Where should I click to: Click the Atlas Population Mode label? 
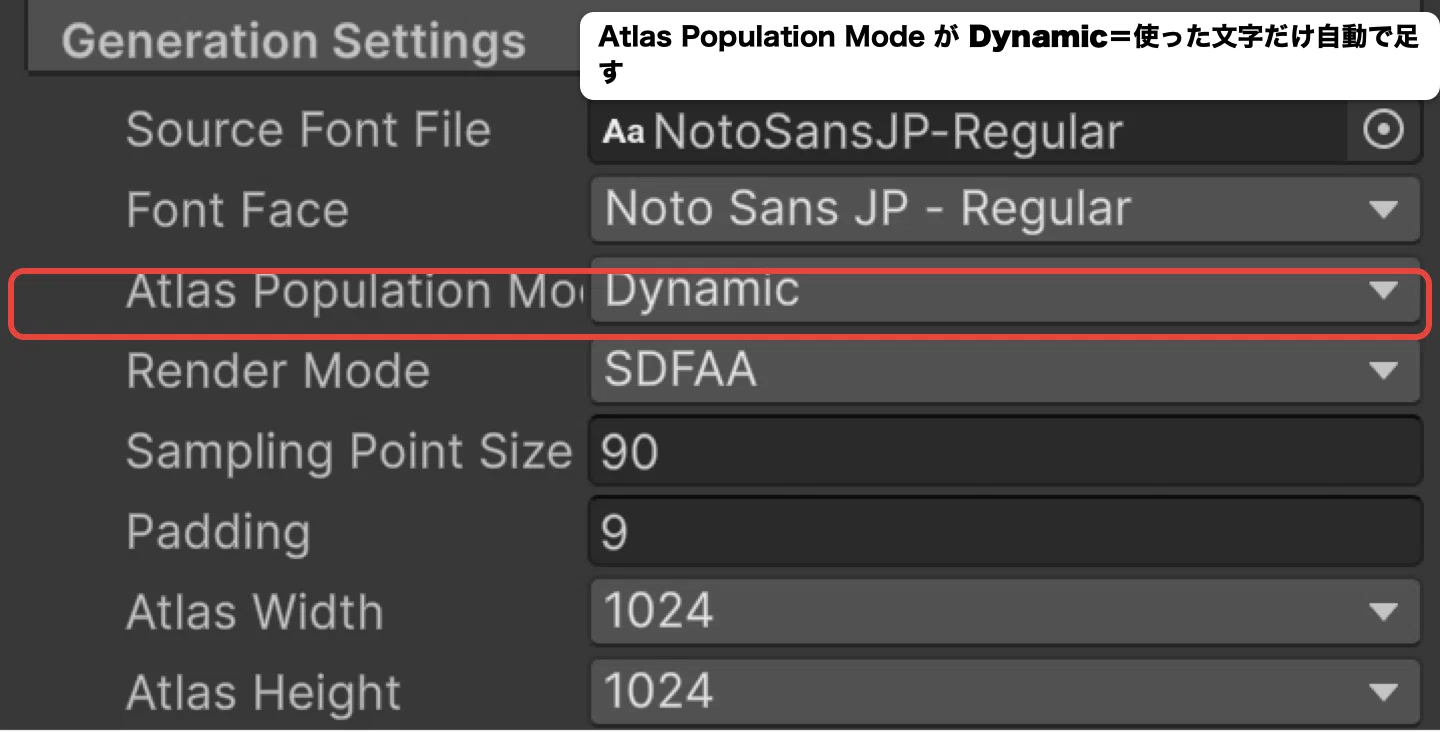pyautogui.click(x=354, y=291)
